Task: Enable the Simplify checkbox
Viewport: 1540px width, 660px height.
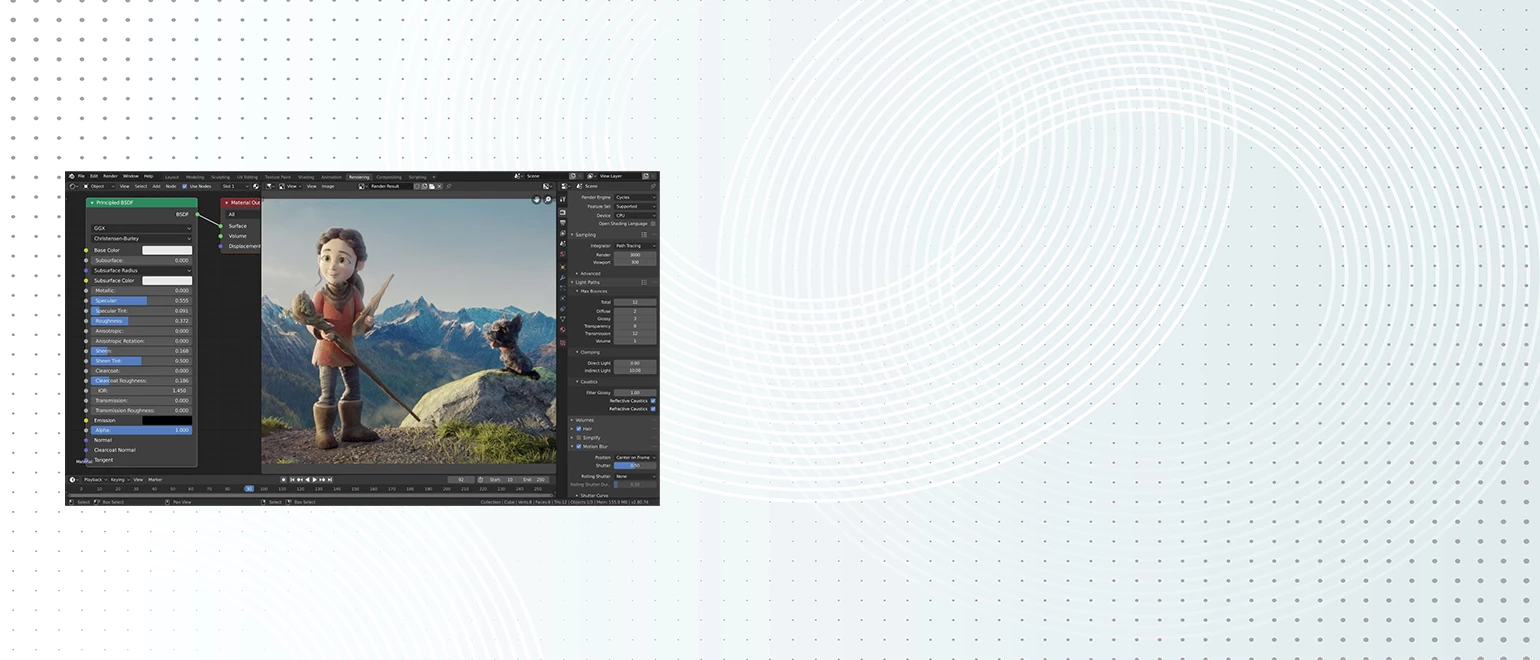Action: click(579, 437)
